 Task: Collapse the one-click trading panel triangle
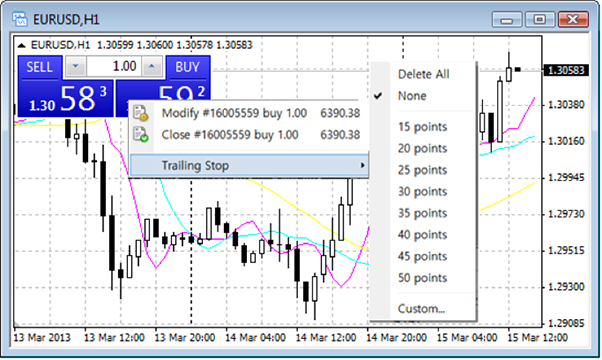(22, 46)
